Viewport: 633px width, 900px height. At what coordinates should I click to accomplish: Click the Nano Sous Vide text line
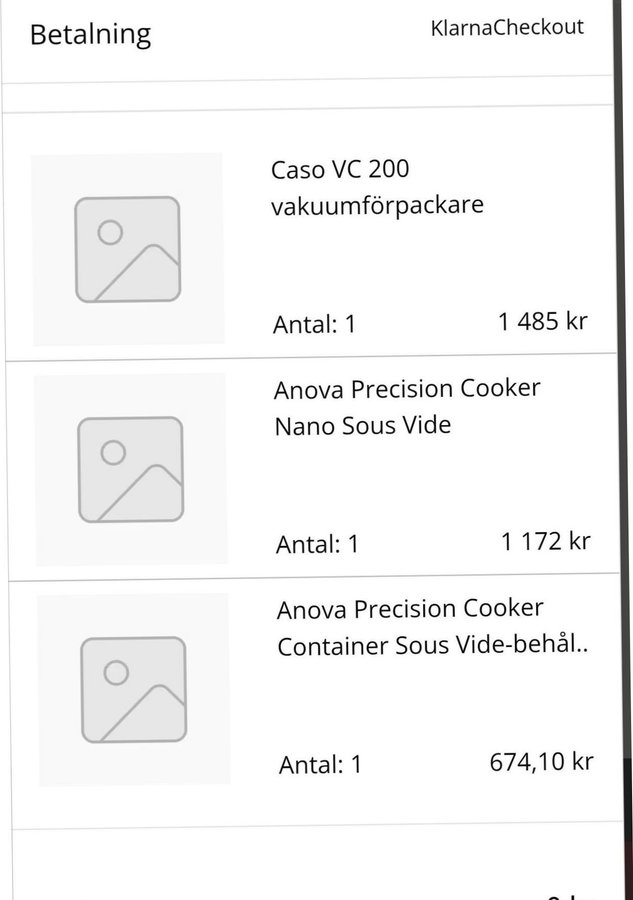362,425
